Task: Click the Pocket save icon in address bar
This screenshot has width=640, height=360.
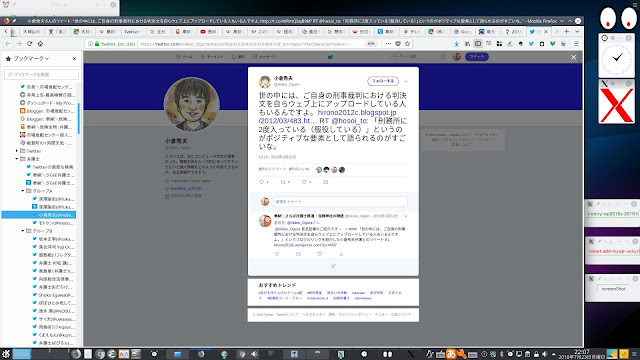Action: pos(398,44)
